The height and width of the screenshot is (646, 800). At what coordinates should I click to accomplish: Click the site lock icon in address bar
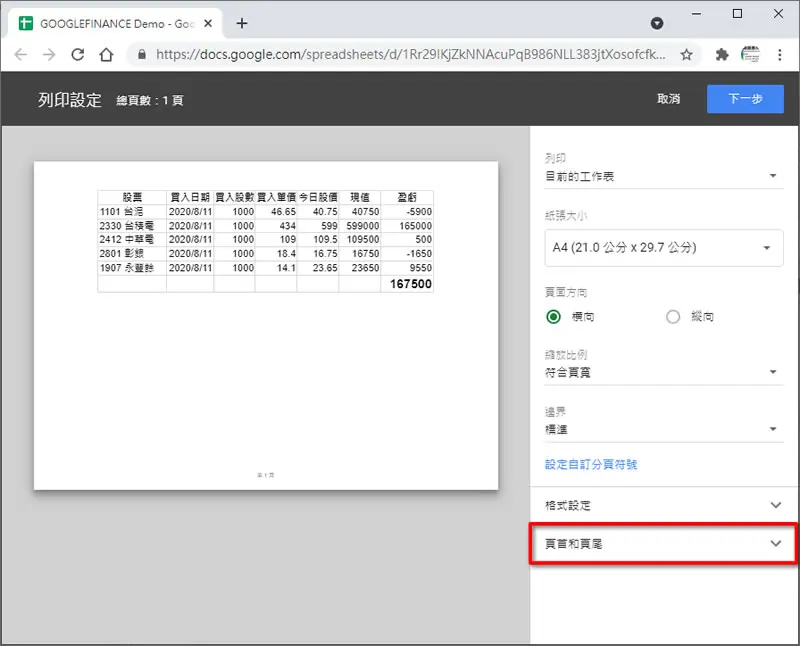(x=142, y=55)
